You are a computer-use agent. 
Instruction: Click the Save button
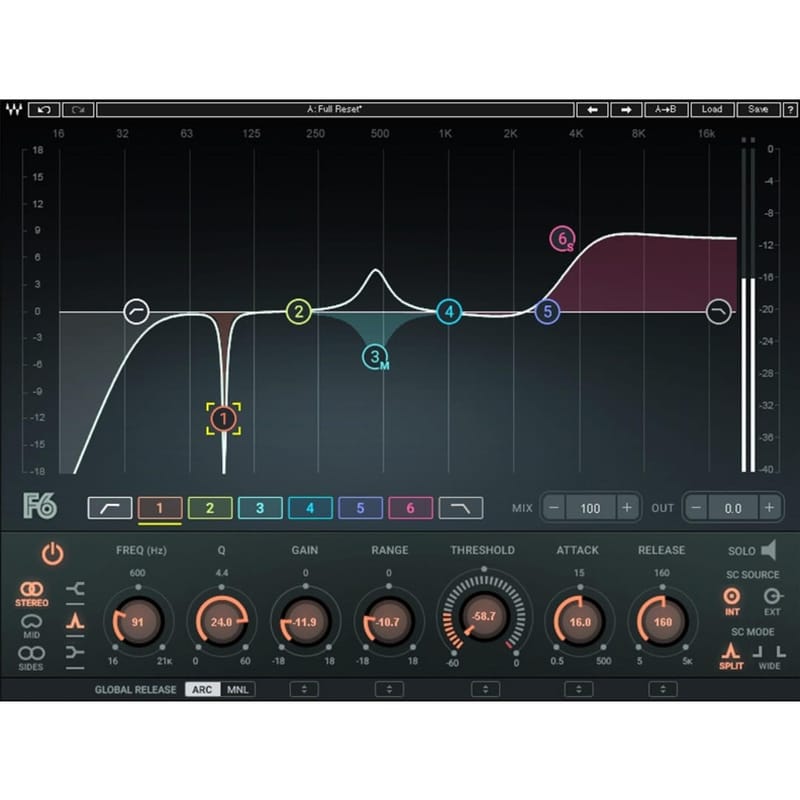coord(760,109)
